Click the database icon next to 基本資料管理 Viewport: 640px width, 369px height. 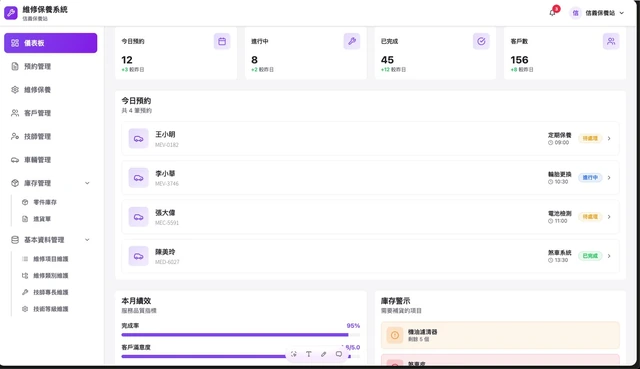[x=15, y=240]
